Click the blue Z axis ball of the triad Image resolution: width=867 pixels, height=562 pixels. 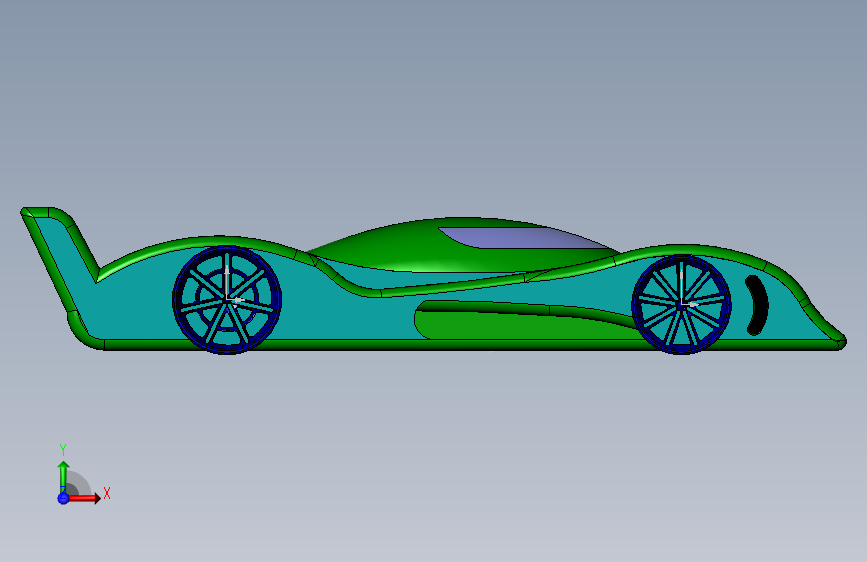pos(63,498)
